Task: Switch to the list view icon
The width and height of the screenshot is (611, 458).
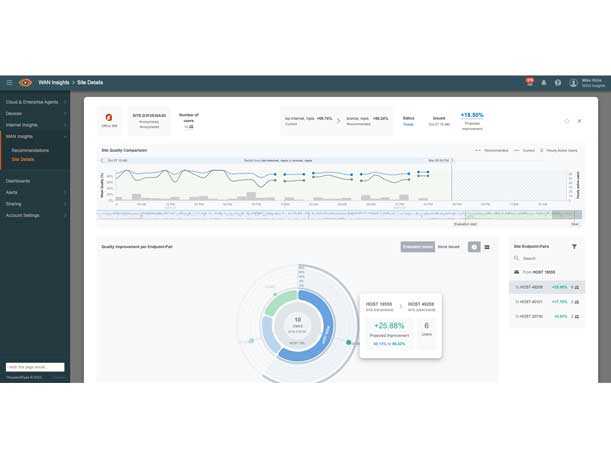Action: [487, 247]
